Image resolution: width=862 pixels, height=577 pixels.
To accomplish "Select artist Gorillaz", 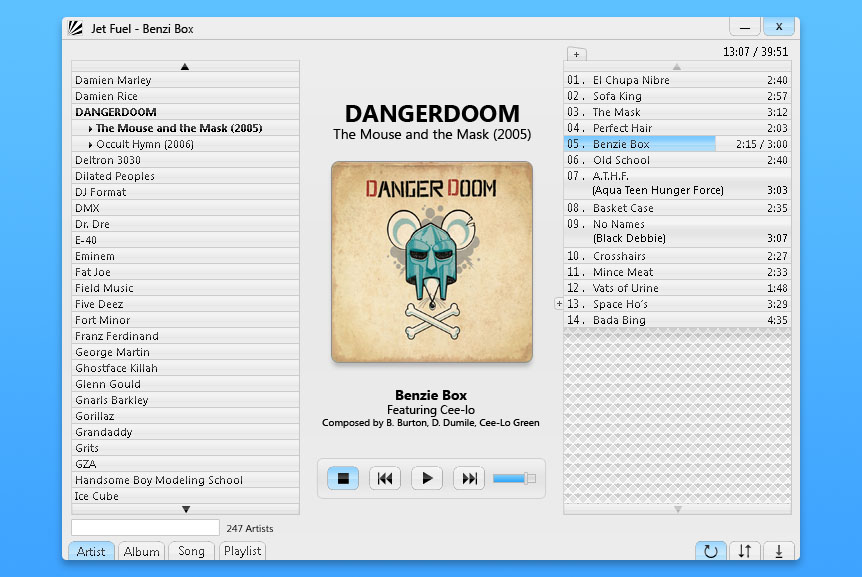I will pos(185,415).
